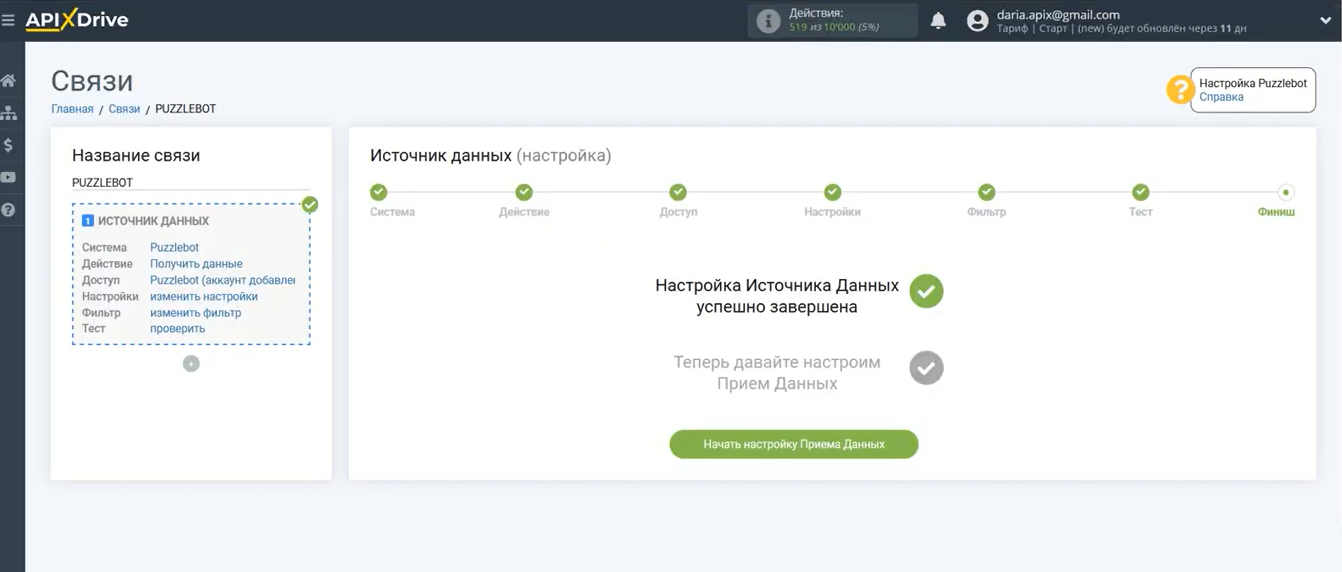Go to Главная breadcrumb

tap(72, 109)
